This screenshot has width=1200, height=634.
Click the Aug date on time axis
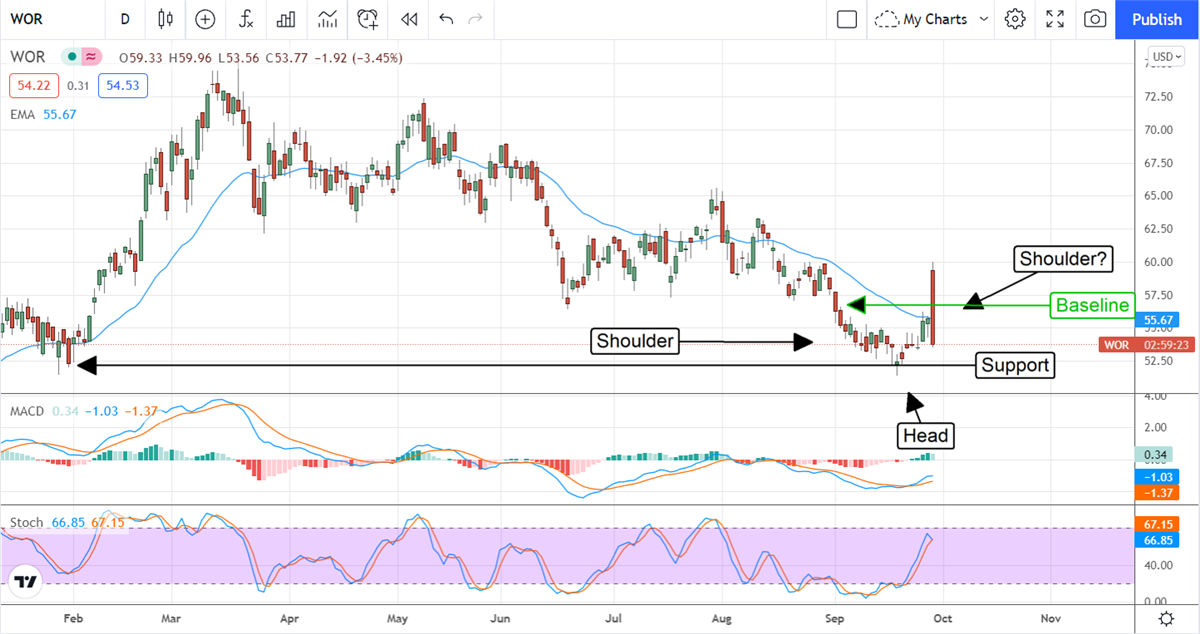tap(721, 619)
